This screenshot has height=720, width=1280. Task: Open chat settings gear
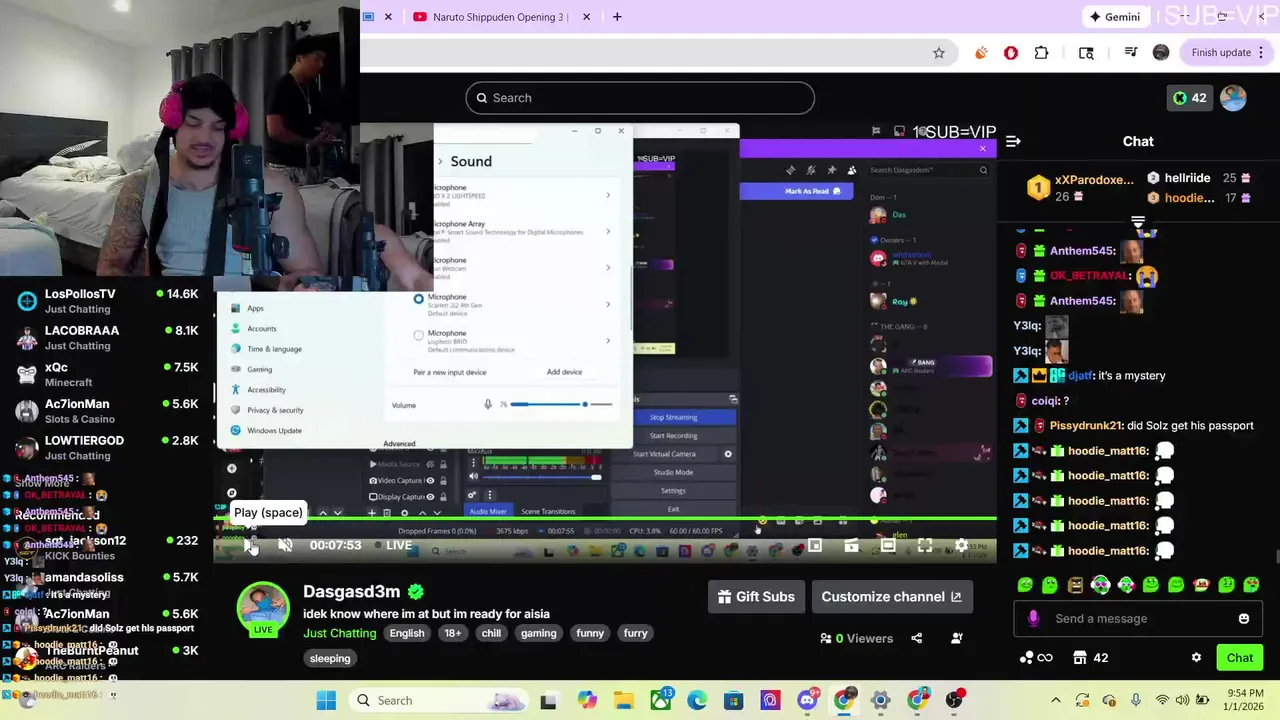tap(1196, 658)
